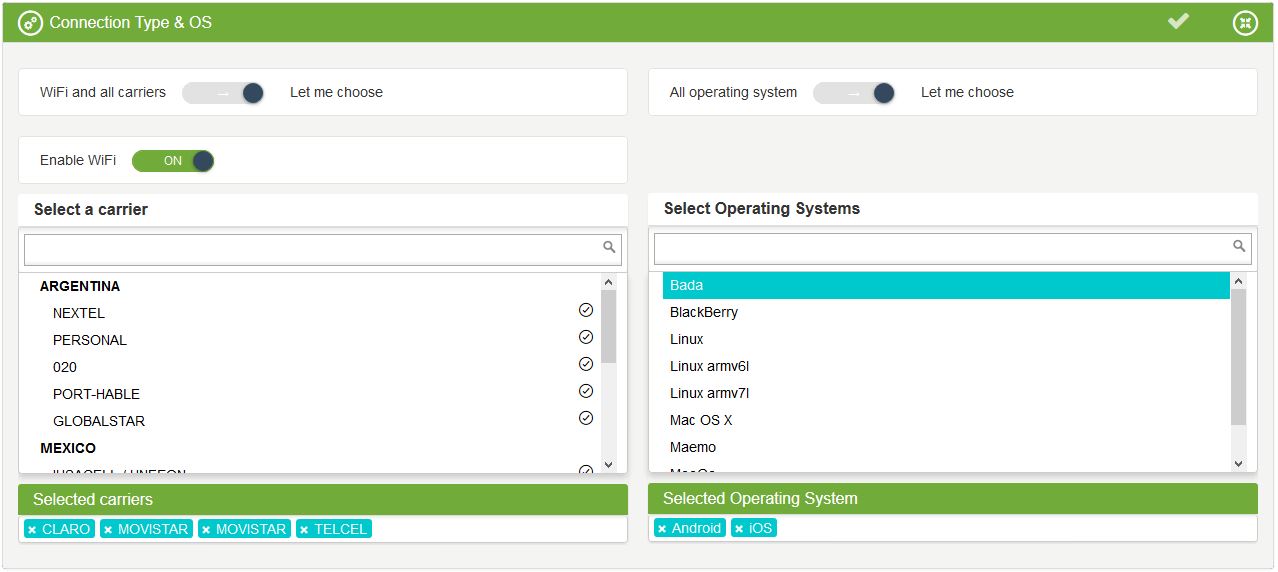1278x572 pixels.
Task: Click operating systems list scrollbar up arrow
Action: tap(1238, 282)
